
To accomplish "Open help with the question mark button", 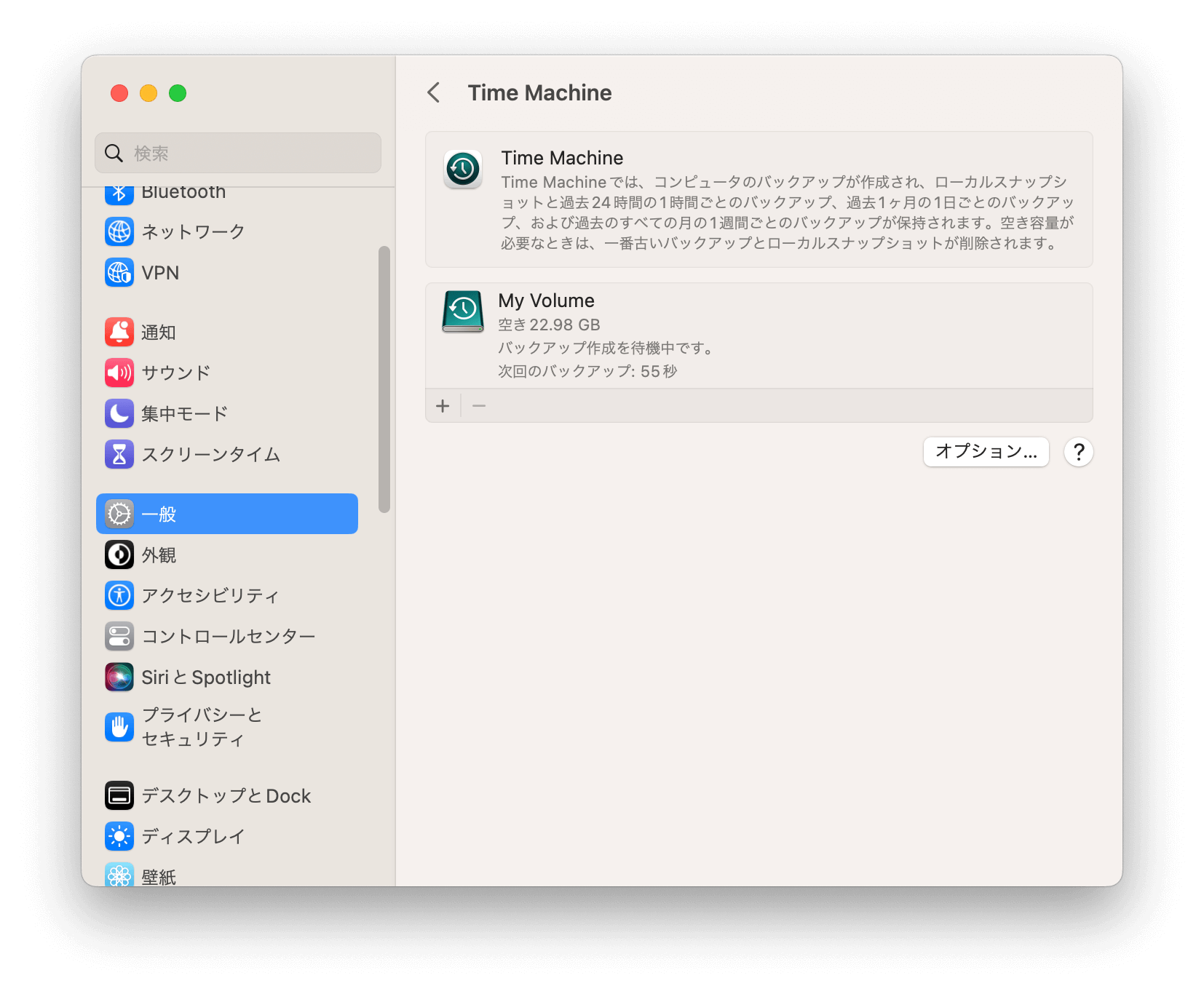I will [1079, 452].
